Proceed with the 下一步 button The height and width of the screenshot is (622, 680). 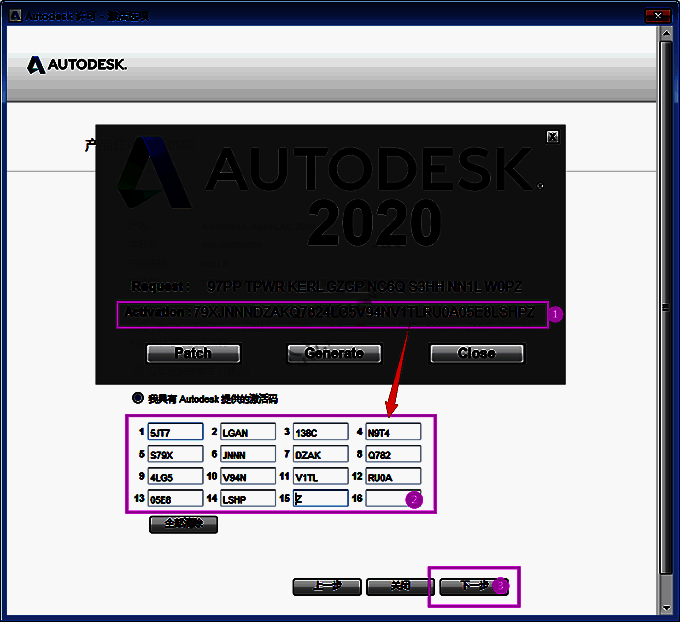tap(474, 586)
